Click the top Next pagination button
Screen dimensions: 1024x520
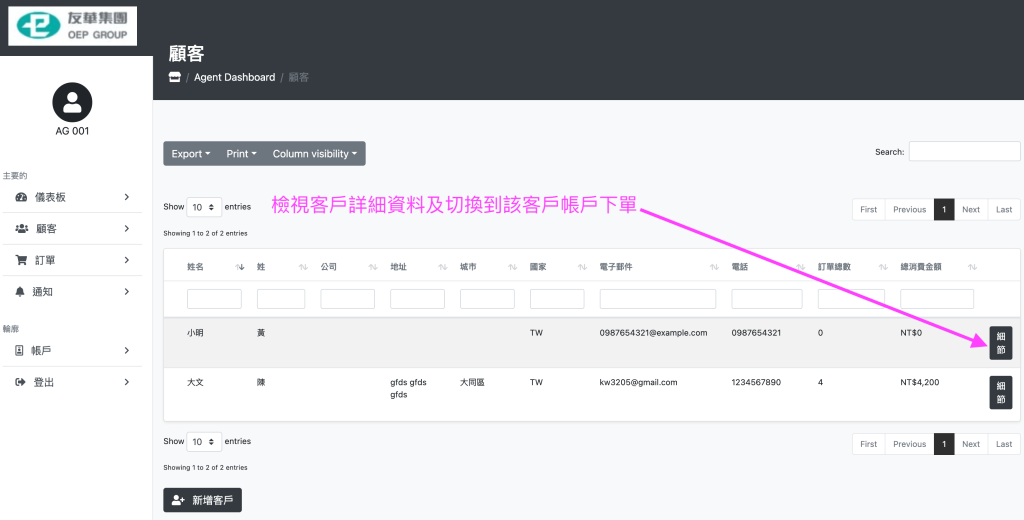click(x=970, y=209)
